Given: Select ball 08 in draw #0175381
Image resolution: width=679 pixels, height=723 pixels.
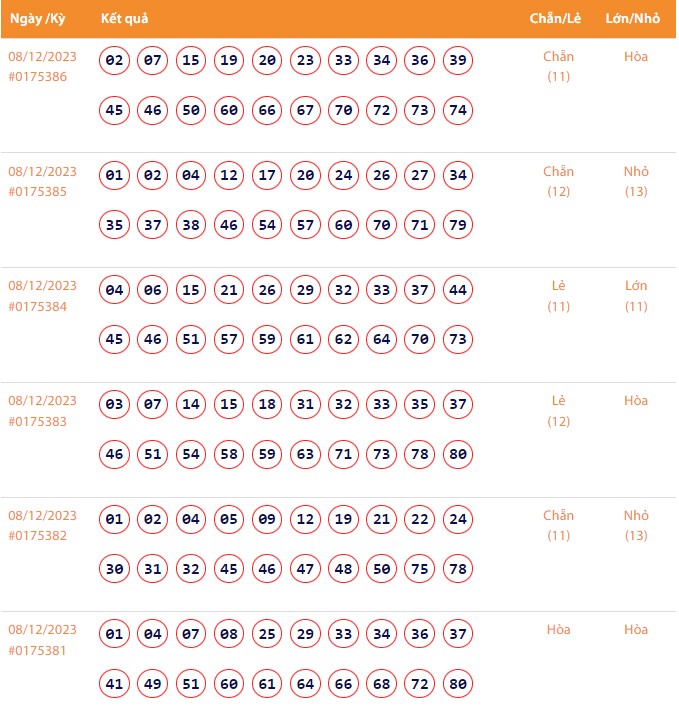Looking at the screenshot, I should [229, 635].
